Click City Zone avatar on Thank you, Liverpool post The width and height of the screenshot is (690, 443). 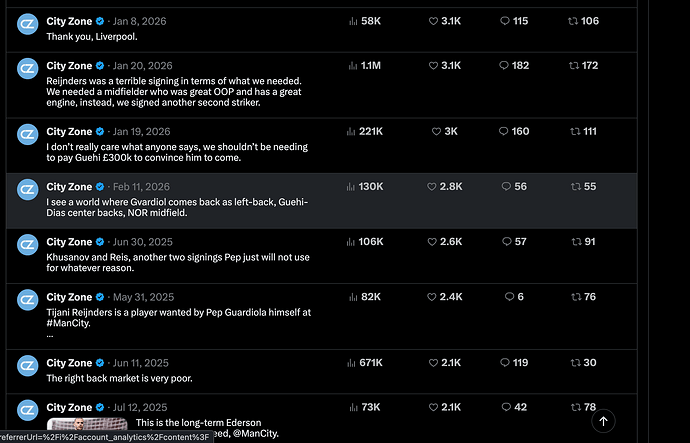point(28,24)
